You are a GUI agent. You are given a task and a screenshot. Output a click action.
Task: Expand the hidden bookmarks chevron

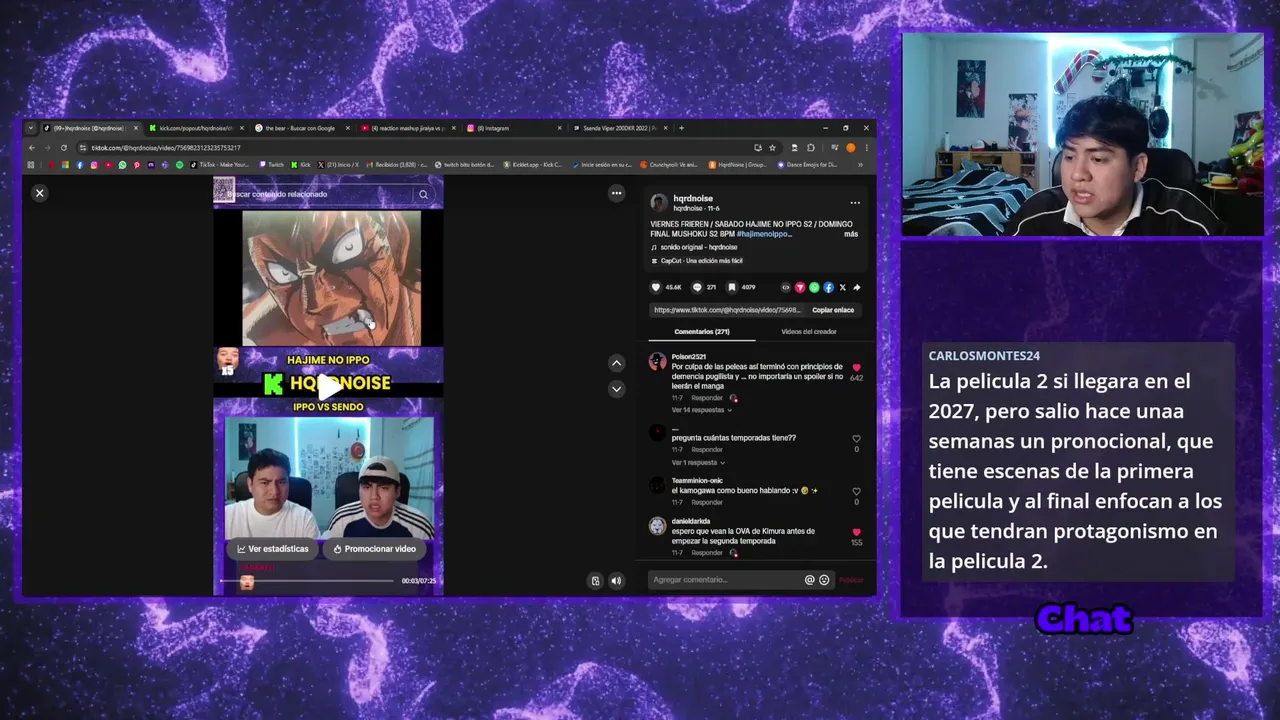click(x=860, y=165)
